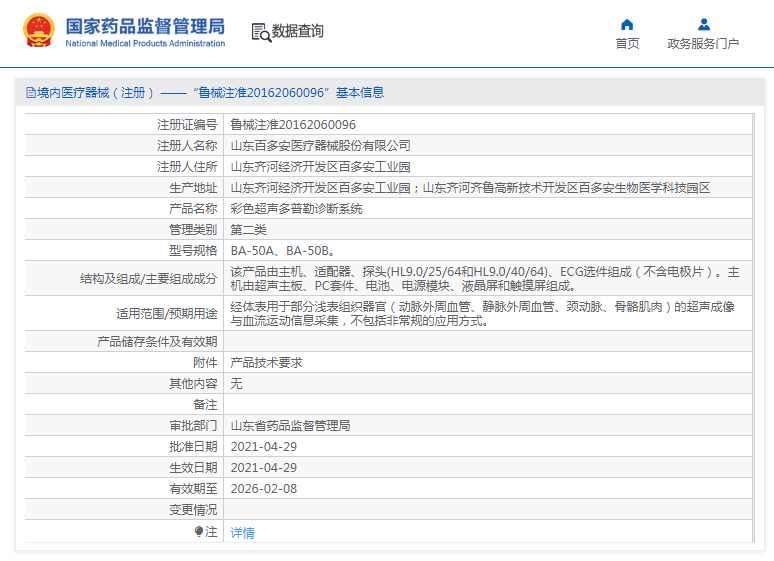
Task: Select registration number 鲁械注准20162060096 value
Action: [293, 125]
